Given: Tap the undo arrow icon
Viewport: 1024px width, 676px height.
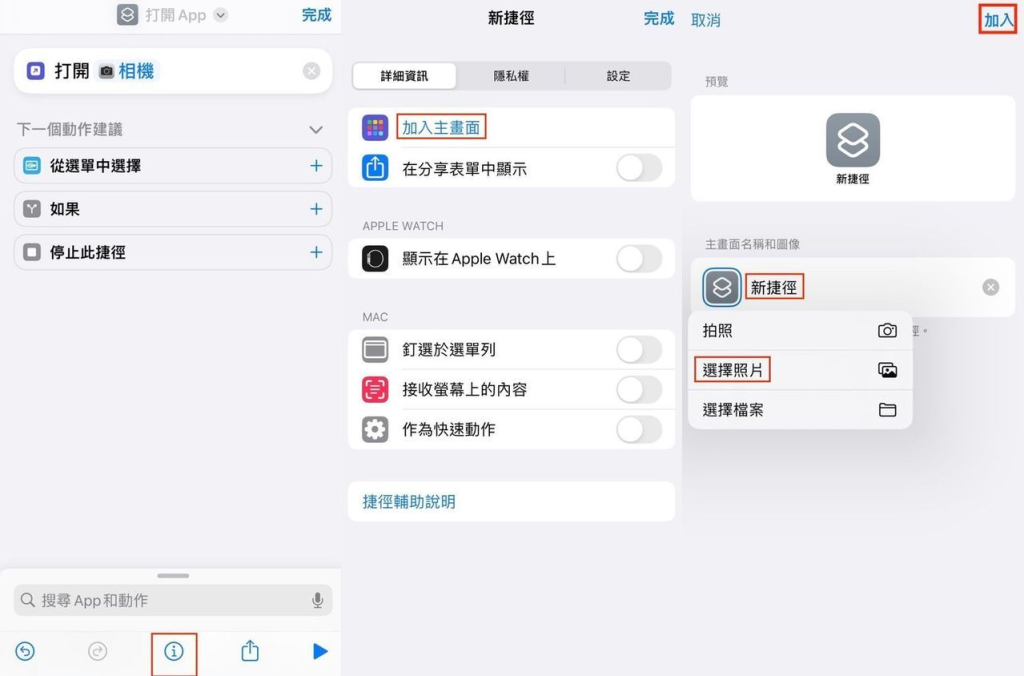Looking at the screenshot, I should (26, 651).
